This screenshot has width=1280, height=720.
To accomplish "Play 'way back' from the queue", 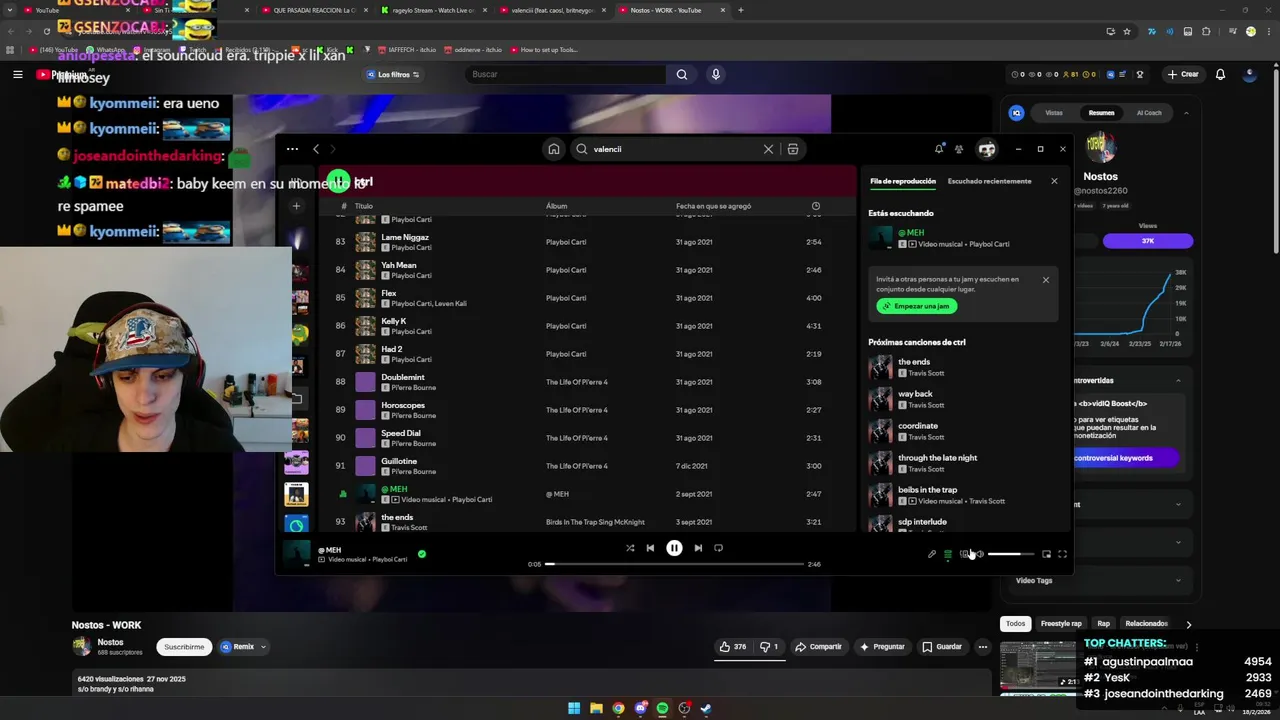I will point(963,399).
